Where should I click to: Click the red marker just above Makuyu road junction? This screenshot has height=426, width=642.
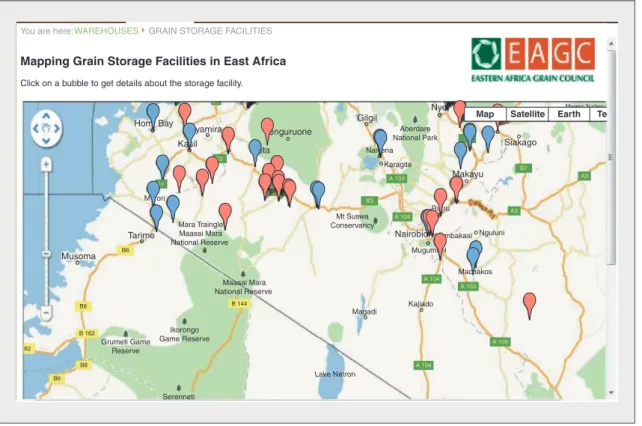tap(456, 189)
